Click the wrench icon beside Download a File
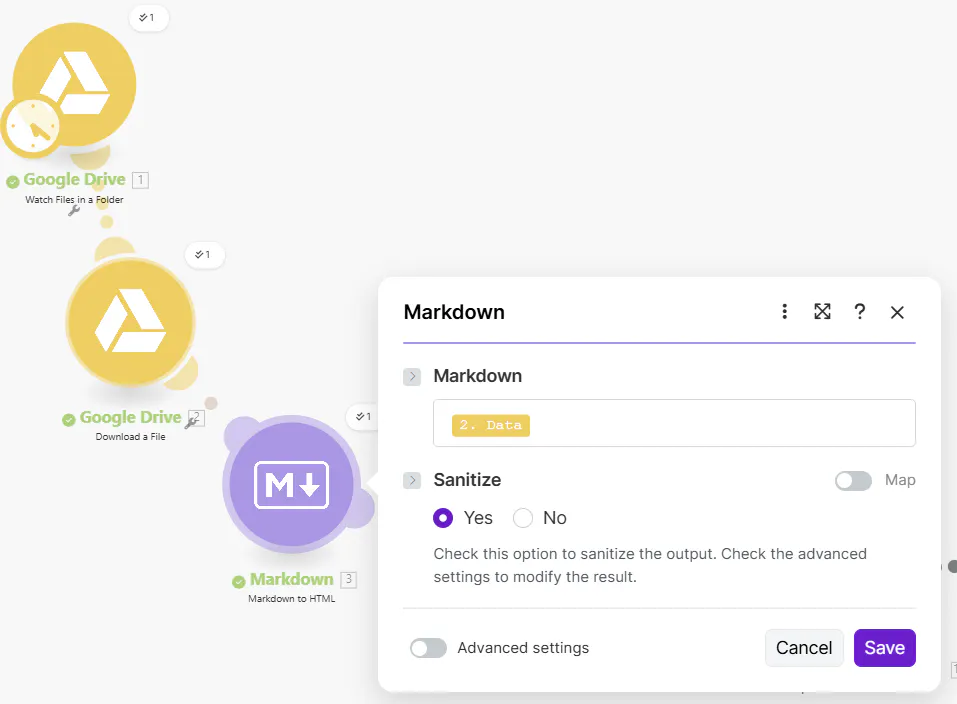 click(x=190, y=423)
